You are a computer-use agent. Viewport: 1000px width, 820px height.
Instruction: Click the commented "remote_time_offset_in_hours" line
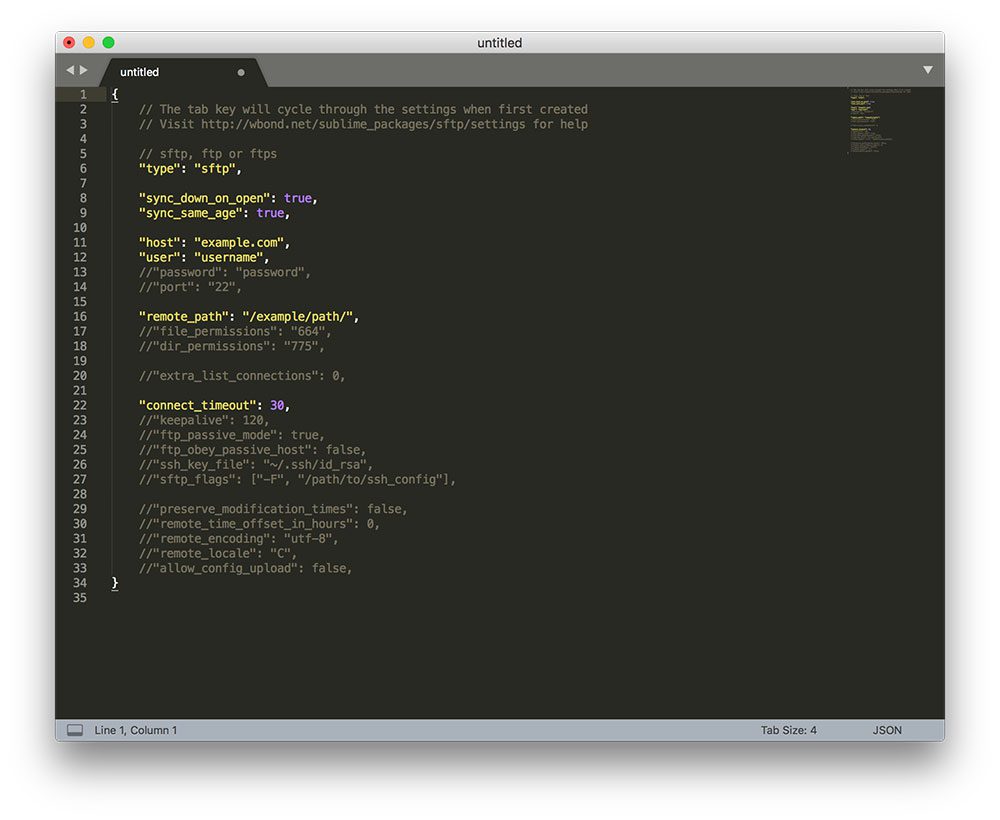coord(259,523)
